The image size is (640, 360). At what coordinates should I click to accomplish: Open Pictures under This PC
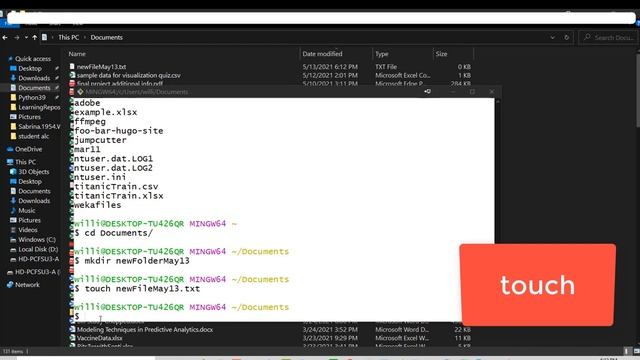coord(29,220)
